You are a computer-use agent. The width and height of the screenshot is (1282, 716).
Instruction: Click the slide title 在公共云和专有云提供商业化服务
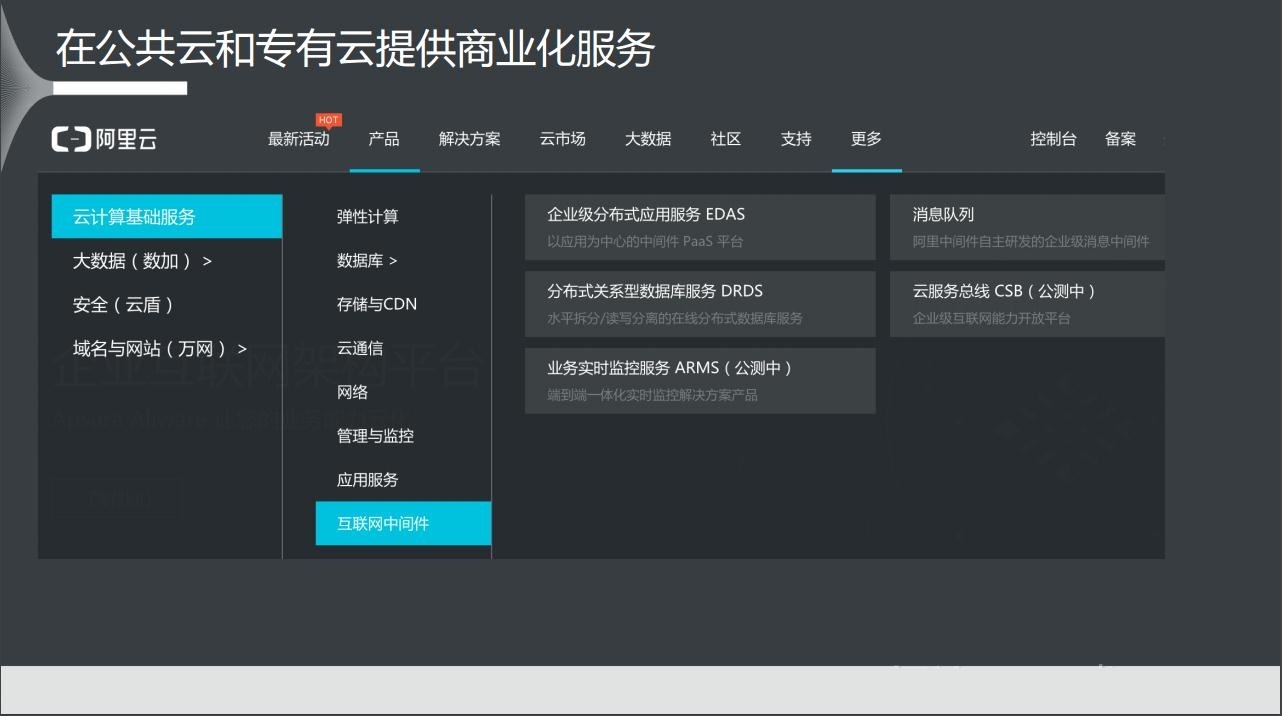[x=355, y=48]
